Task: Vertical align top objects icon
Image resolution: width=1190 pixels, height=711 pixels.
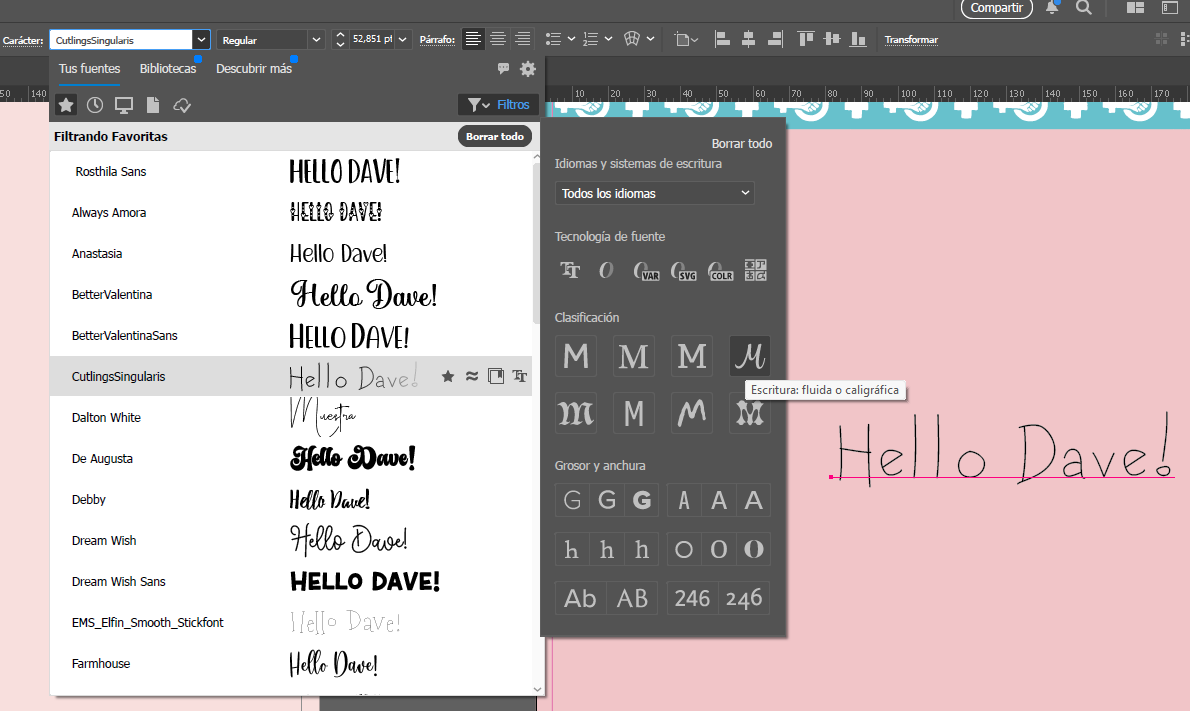Action: [806, 39]
